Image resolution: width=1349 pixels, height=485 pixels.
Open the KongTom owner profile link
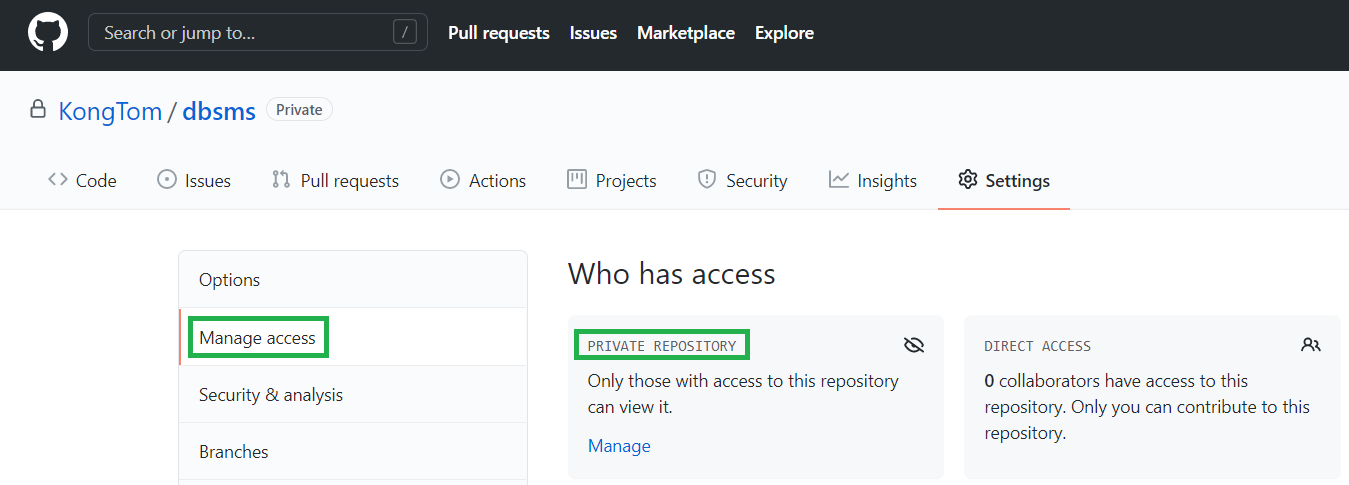coord(110,111)
